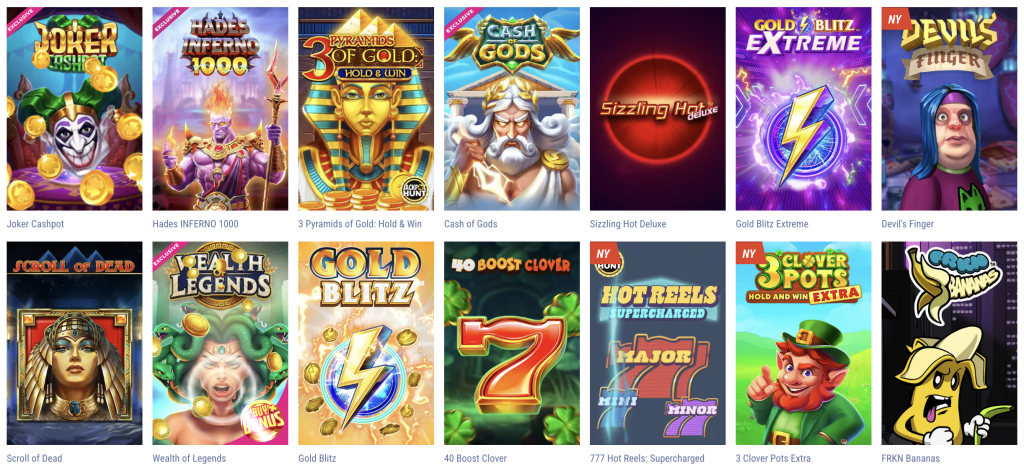Click the "FRKN Bananas" title link
The height and width of the screenshot is (468, 1024).
click(x=910, y=458)
